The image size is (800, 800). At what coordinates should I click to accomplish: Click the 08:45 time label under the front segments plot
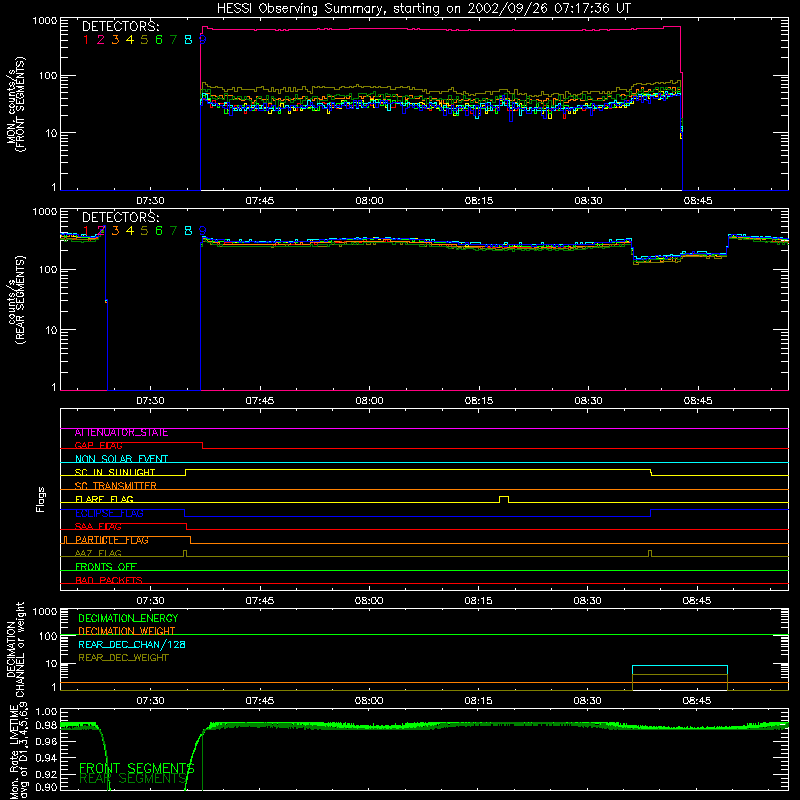[698, 201]
